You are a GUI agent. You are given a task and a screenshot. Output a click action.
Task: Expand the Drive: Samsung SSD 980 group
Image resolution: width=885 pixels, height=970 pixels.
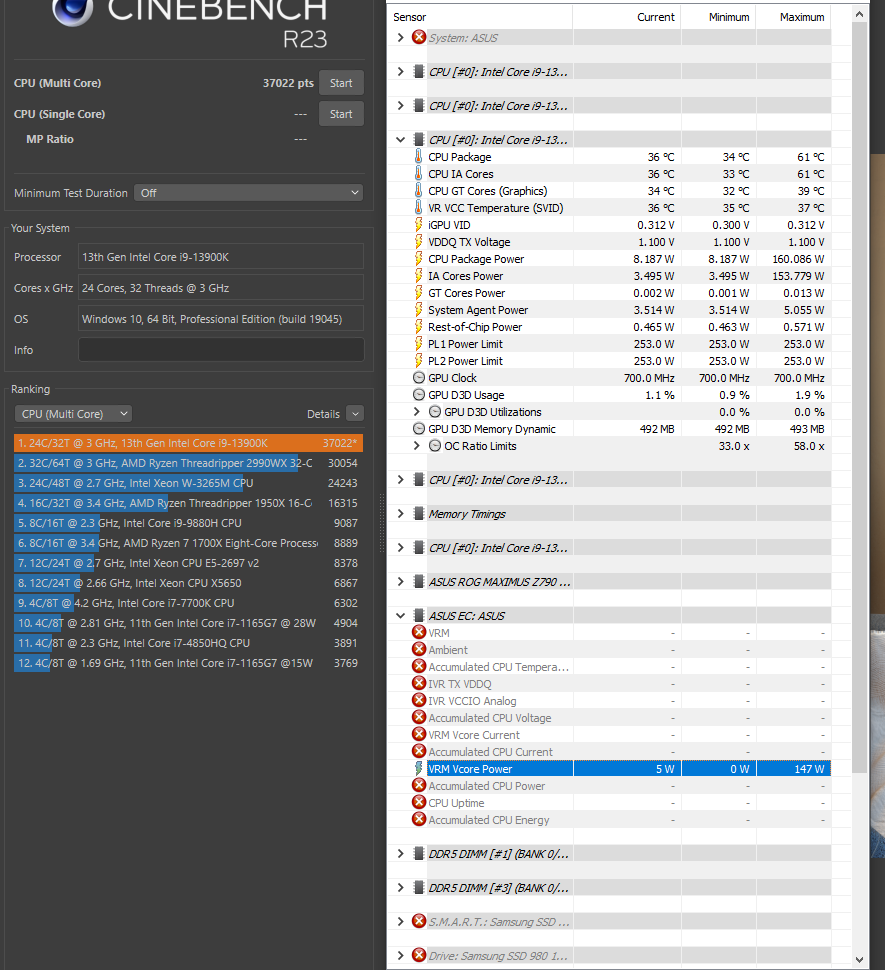(x=400, y=956)
